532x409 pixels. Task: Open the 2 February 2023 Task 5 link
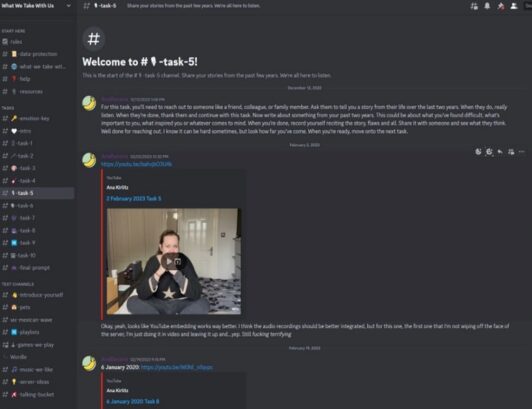[134, 199]
